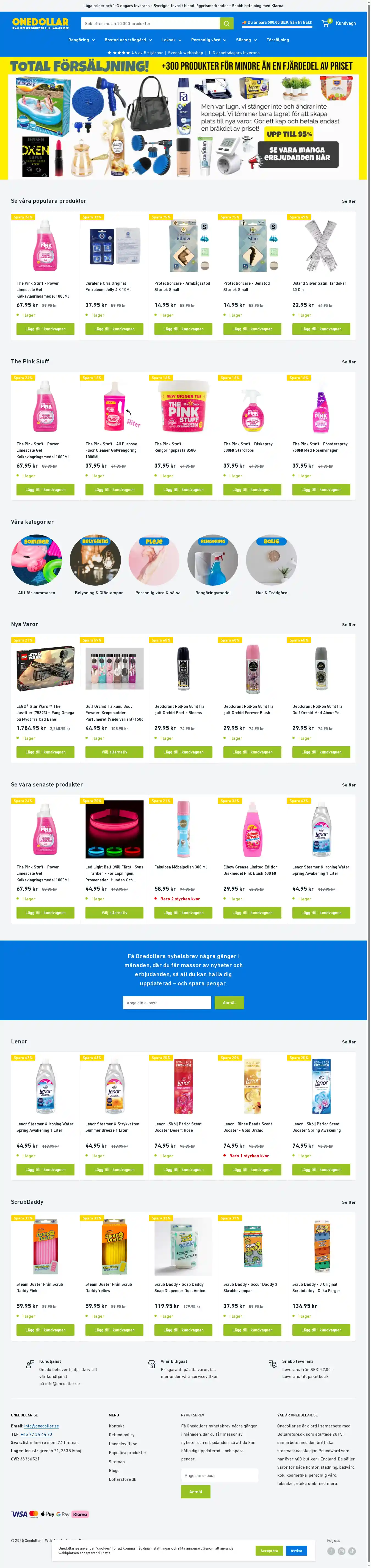Open the shopping cart icon
The width and height of the screenshot is (371, 1568).
pos(326,23)
